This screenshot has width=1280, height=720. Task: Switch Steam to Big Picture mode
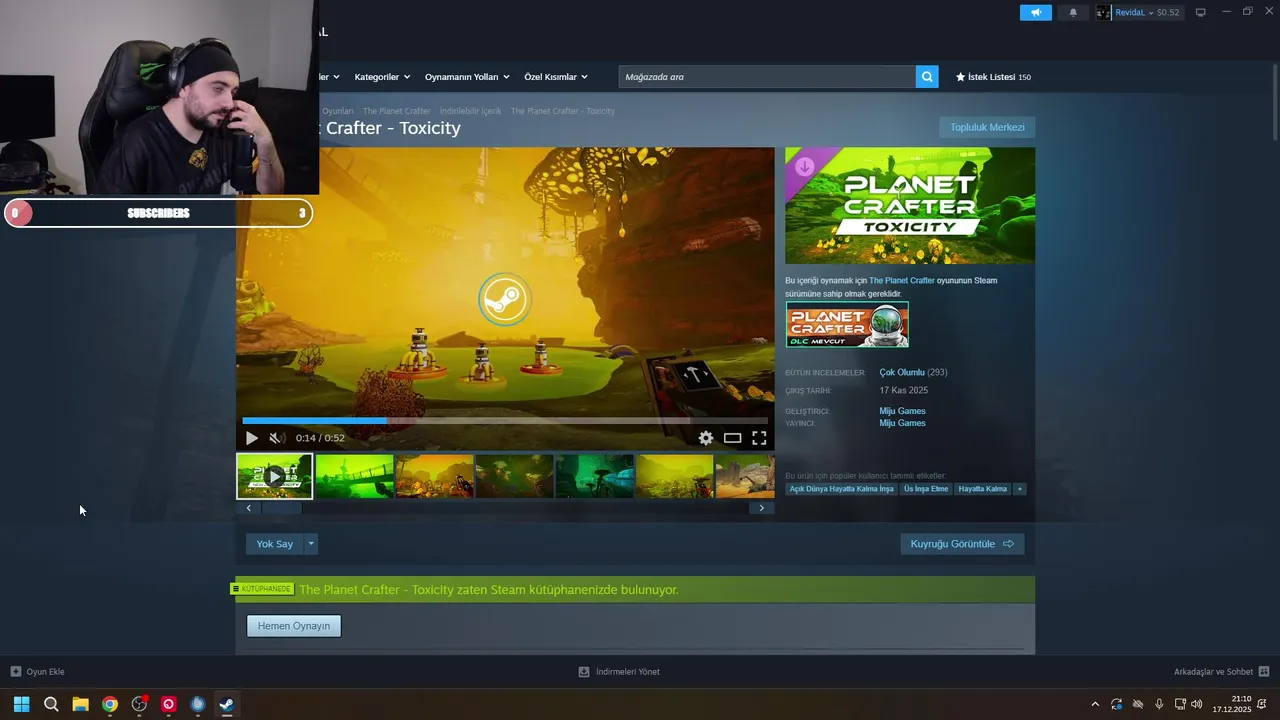click(x=1201, y=12)
